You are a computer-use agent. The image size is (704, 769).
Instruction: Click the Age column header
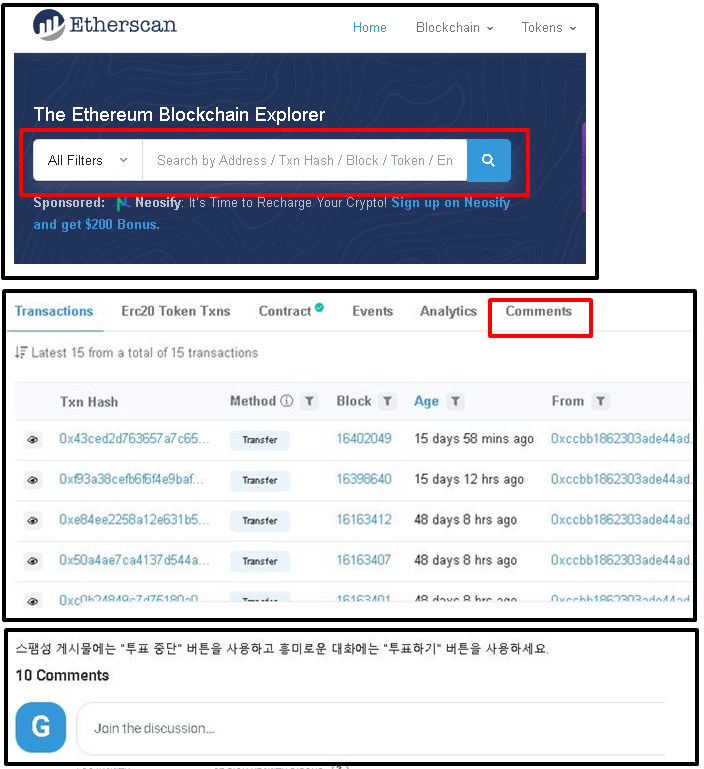pyautogui.click(x=426, y=401)
